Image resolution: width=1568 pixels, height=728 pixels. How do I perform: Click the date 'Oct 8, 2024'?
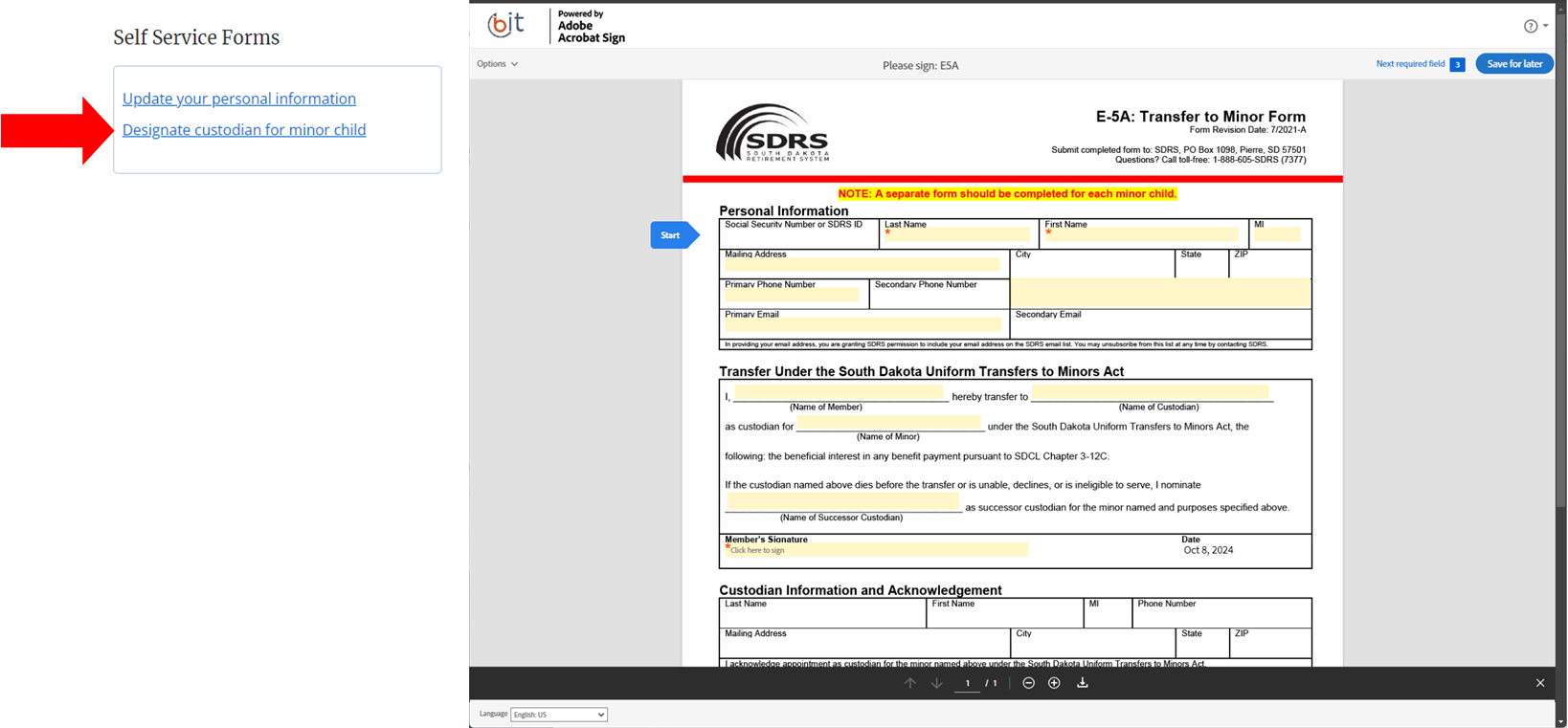pos(1208,550)
